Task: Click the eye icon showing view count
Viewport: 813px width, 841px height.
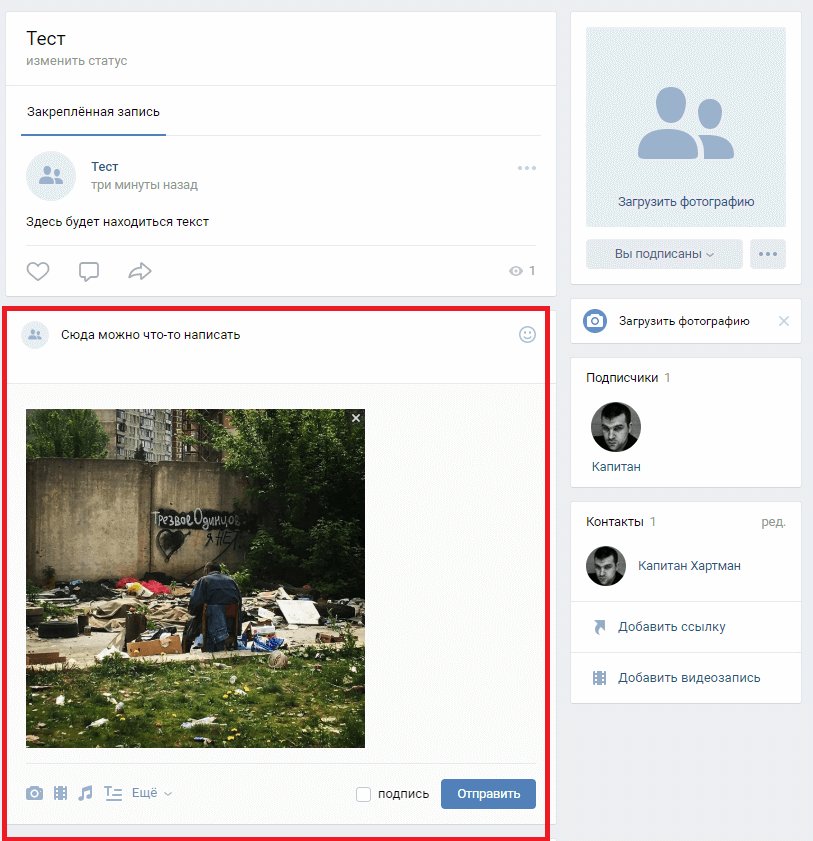Action: (x=517, y=271)
